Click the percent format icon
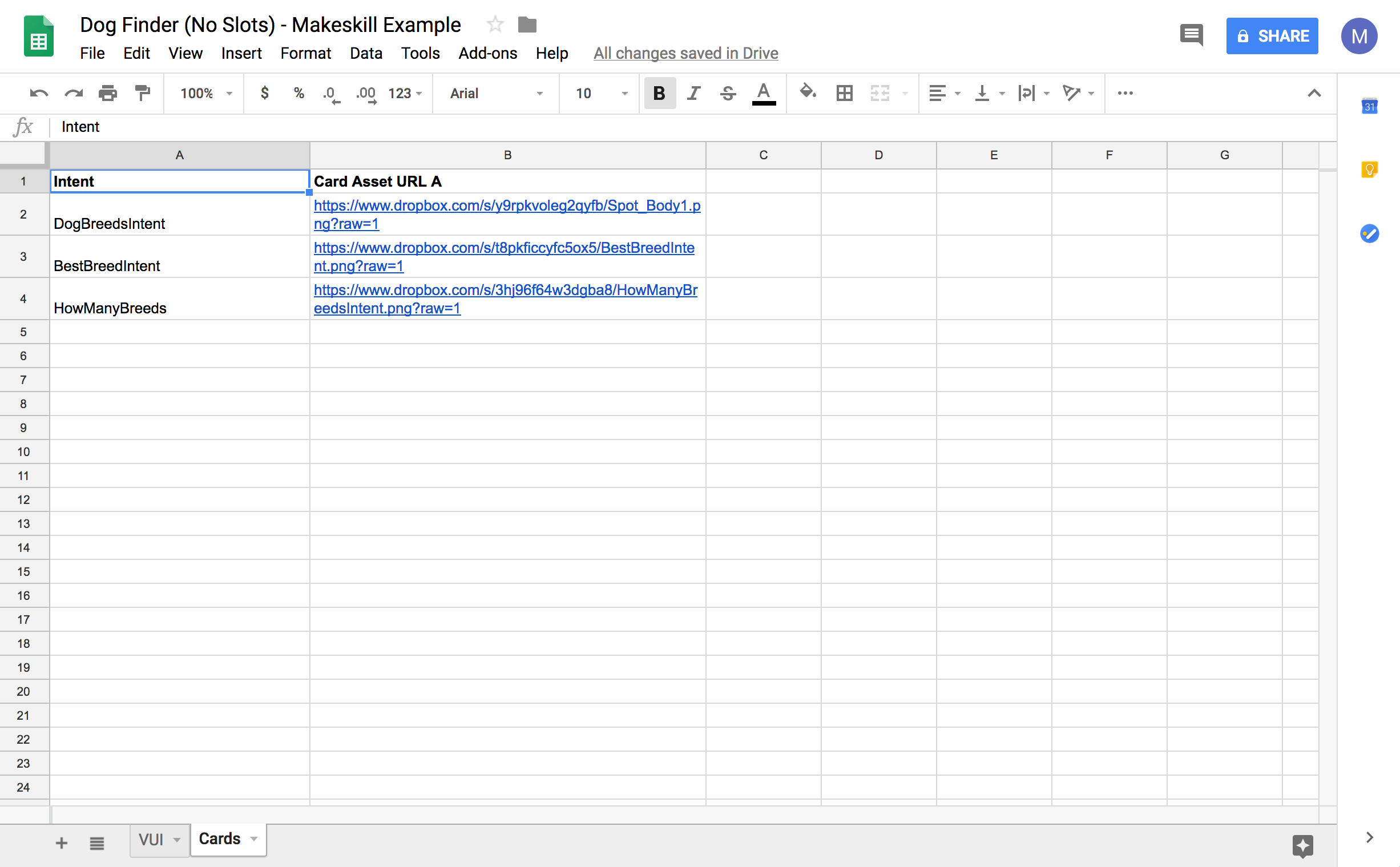 click(298, 93)
